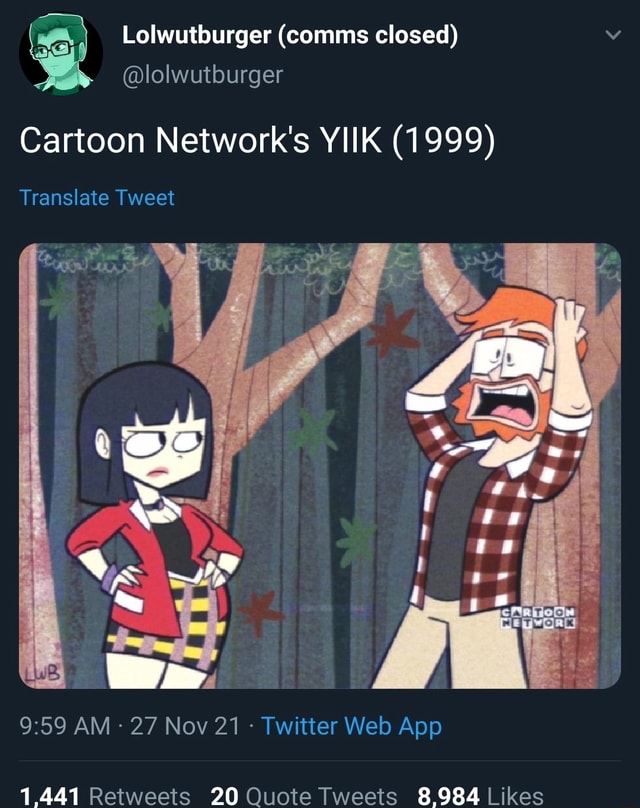
Task: Open the attached YIIK cartoon image
Action: [x=320, y=460]
